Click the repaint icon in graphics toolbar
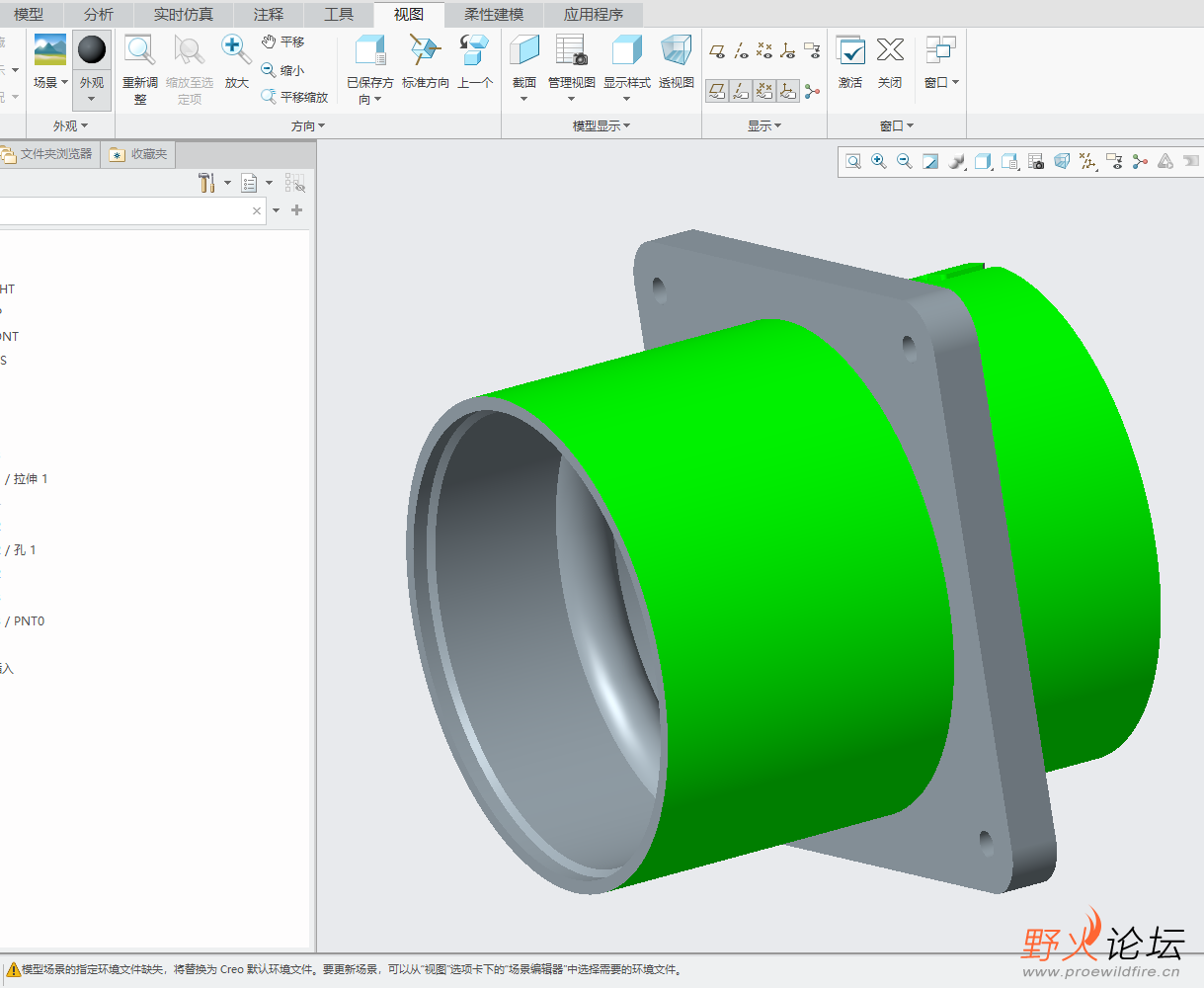The width and height of the screenshot is (1204, 988). coord(930,161)
